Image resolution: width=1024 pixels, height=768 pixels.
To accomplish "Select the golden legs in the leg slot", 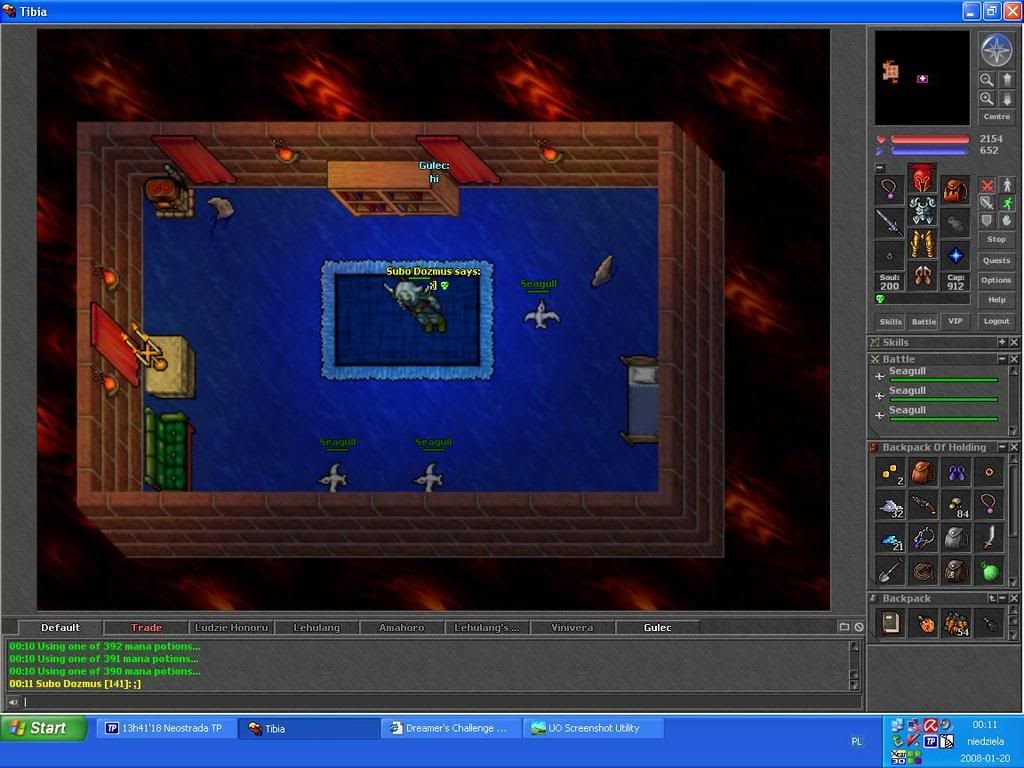I will click(922, 243).
